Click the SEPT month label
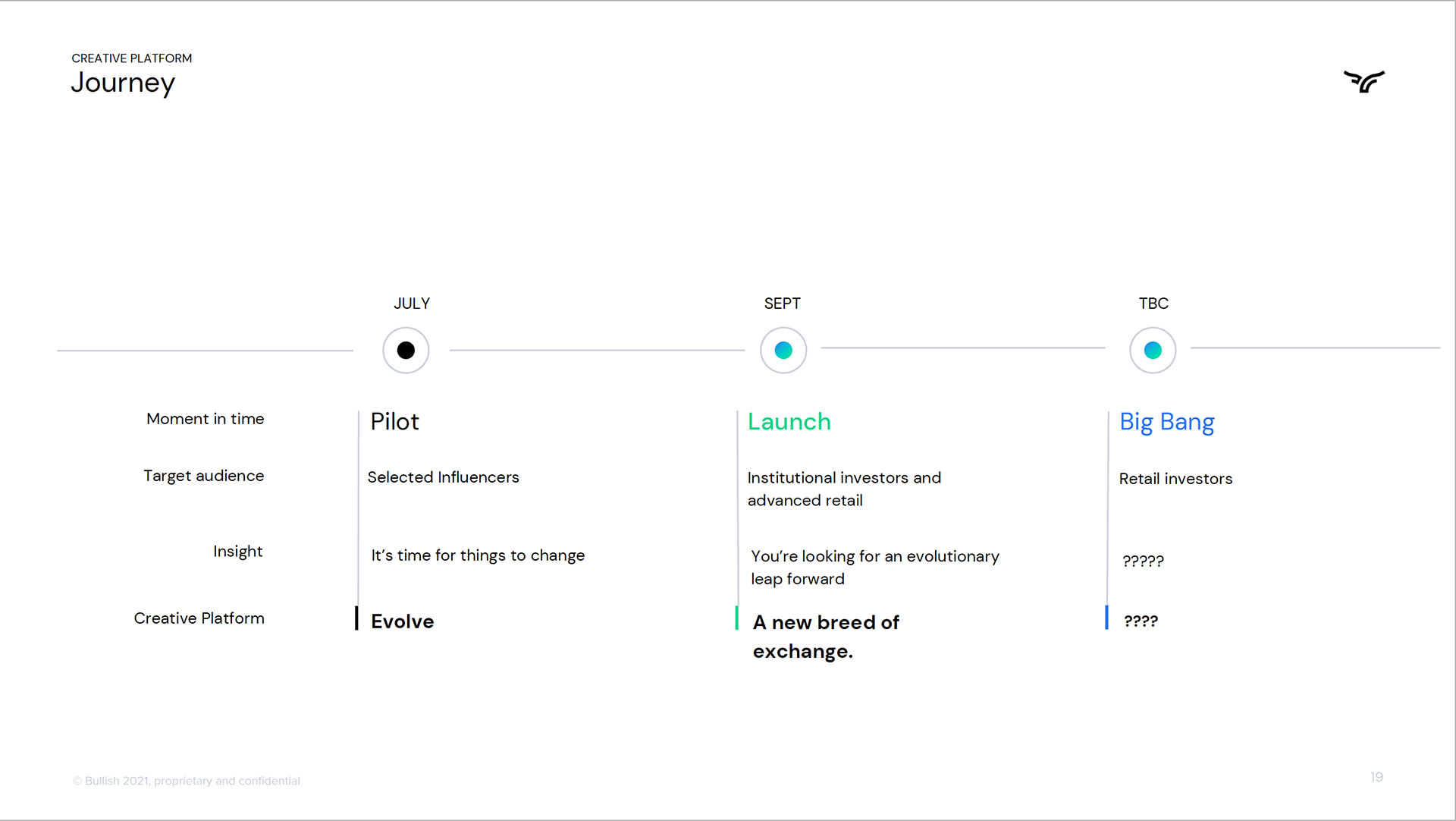This screenshot has height=821, width=1456. 782,304
